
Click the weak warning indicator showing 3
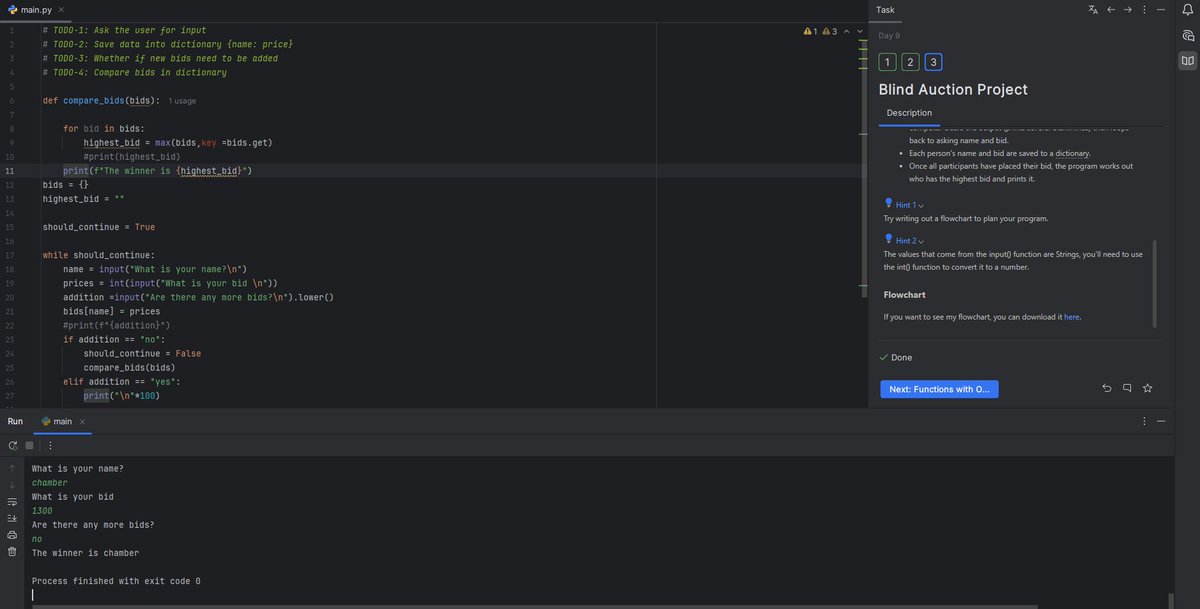[x=829, y=31]
